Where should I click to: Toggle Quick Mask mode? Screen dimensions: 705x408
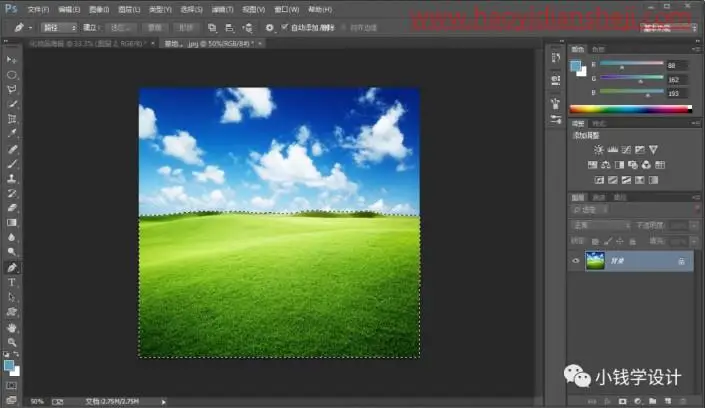[x=11, y=386]
